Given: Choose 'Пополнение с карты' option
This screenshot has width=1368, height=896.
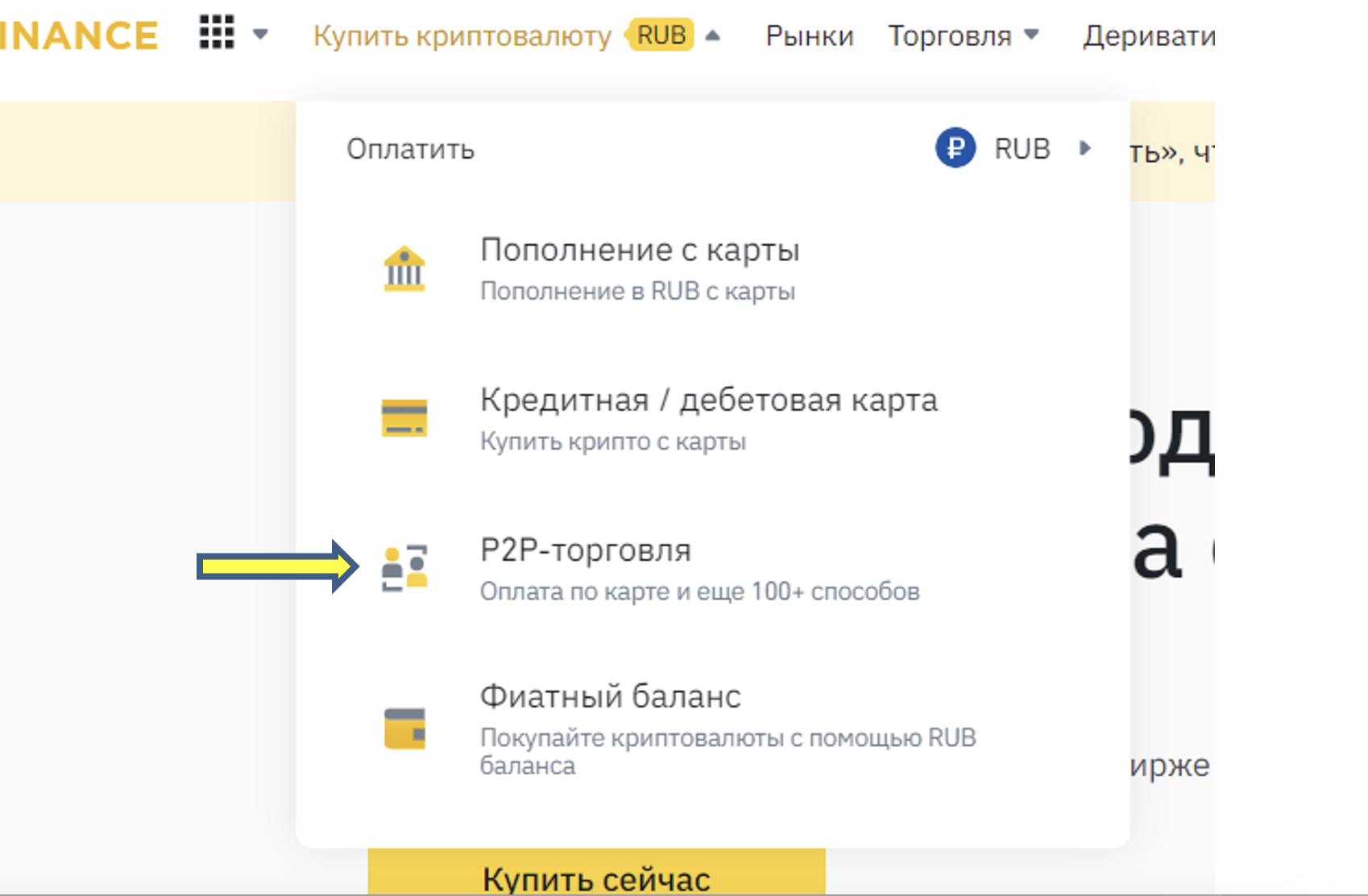Looking at the screenshot, I should tap(640, 250).
